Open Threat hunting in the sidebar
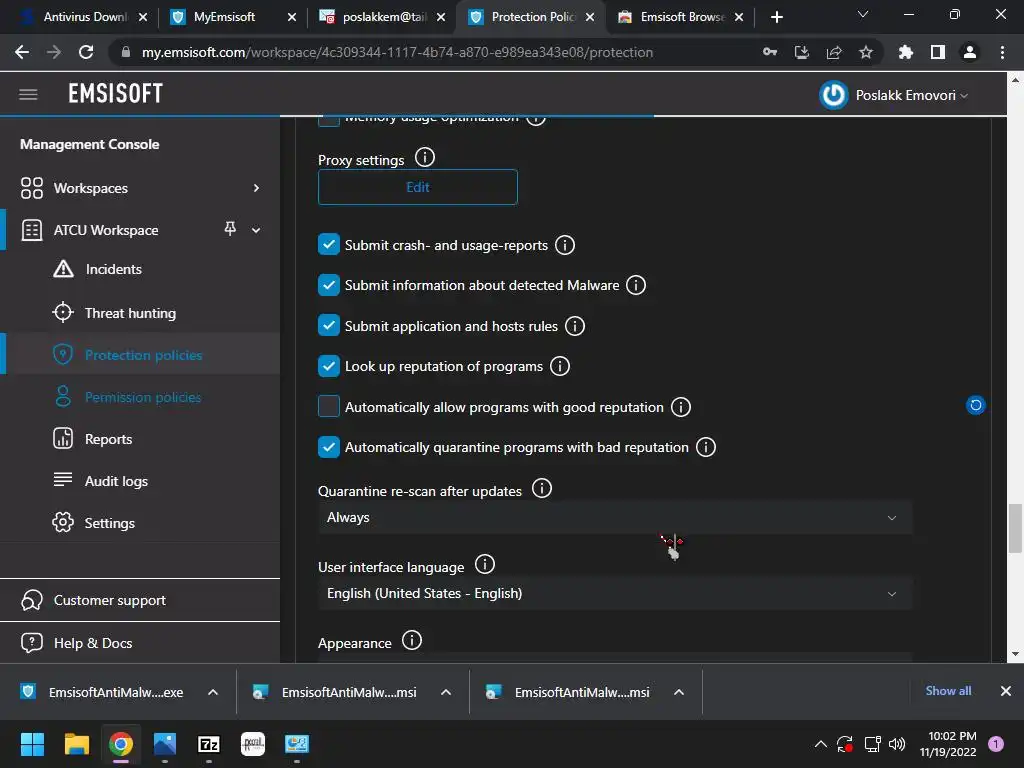Image resolution: width=1024 pixels, height=768 pixels. (130, 313)
